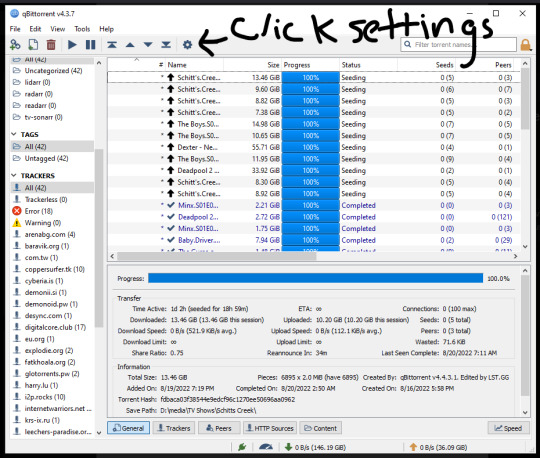The image size is (540, 458).
Task: Click the Resume (play) toolbar icon
Action: coord(72,45)
